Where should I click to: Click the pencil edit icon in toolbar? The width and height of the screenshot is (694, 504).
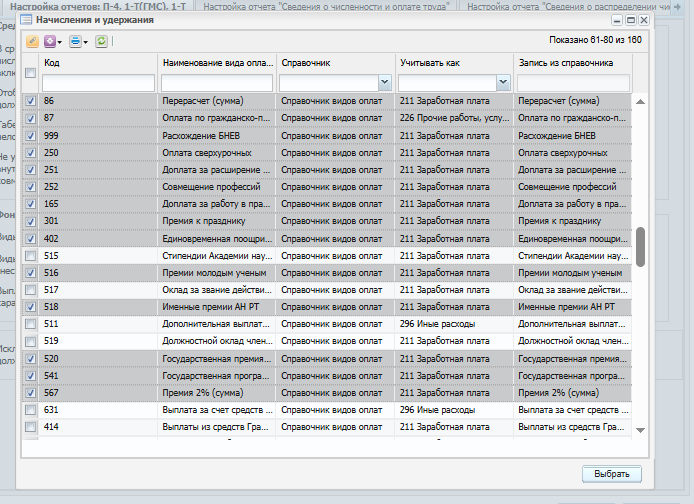point(32,41)
